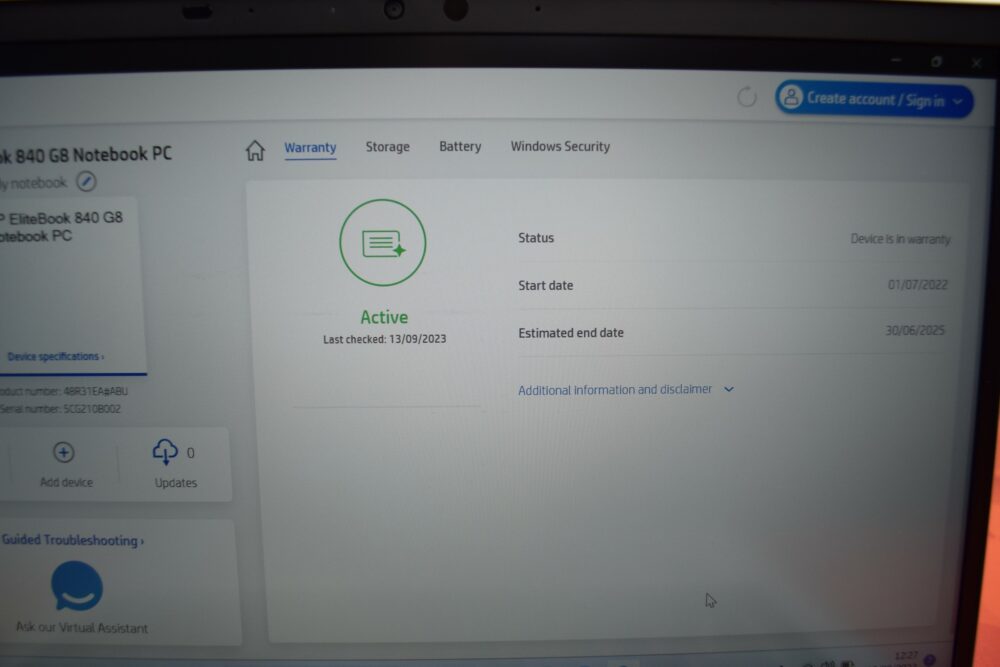Expand Additional information and disclaimer

625,389
